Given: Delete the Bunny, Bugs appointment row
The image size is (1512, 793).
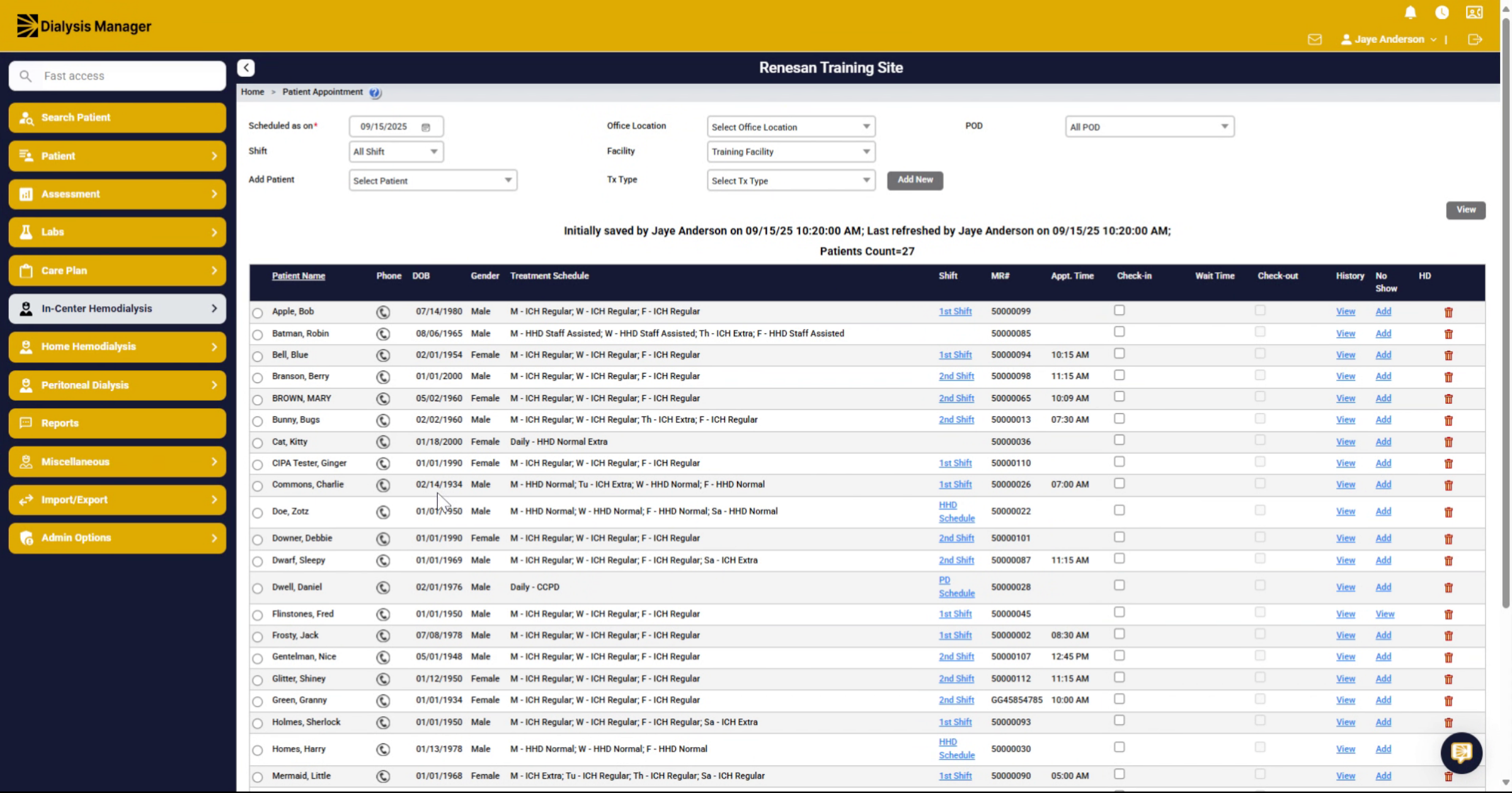Looking at the screenshot, I should [1448, 421].
